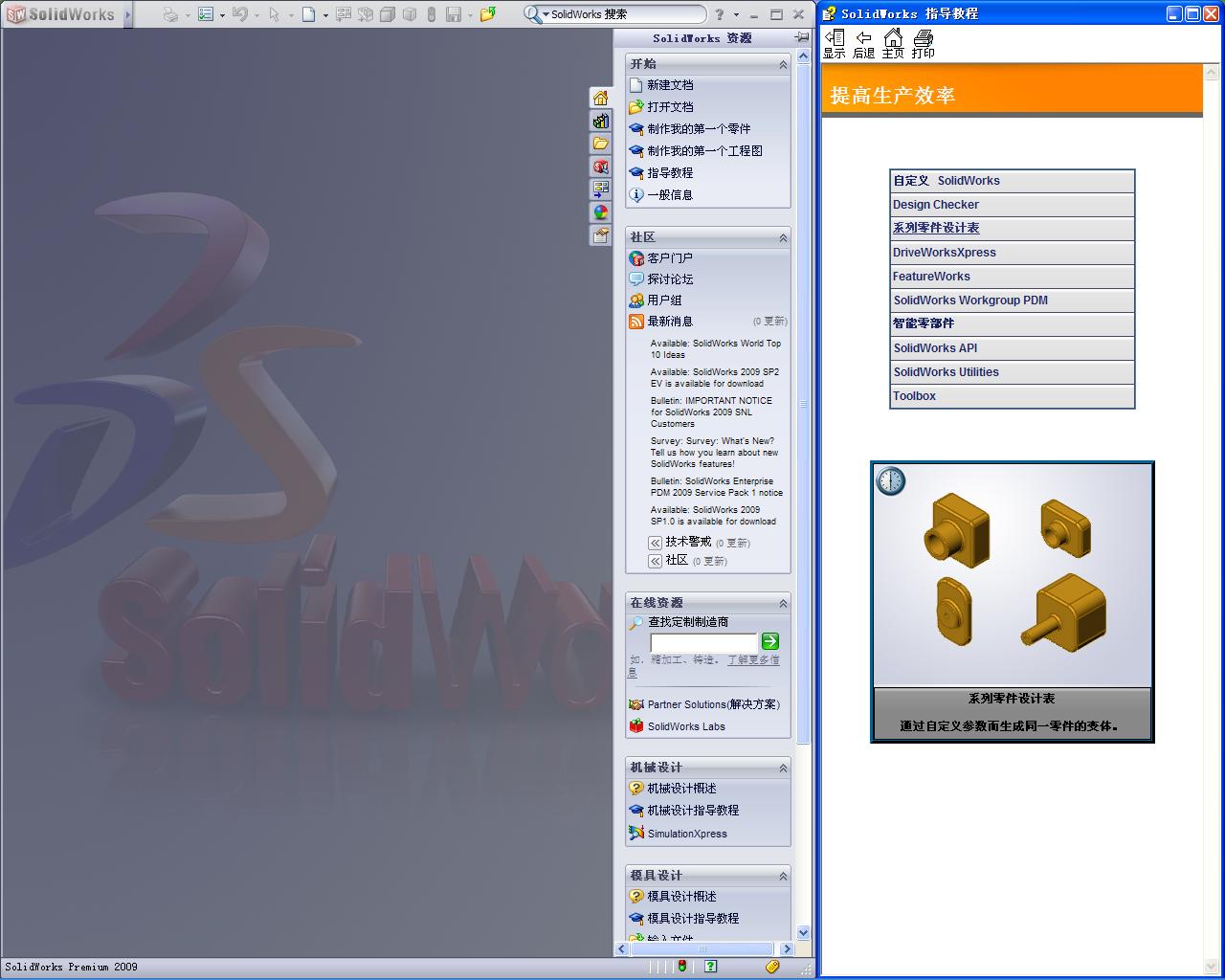Viewport: 1225px width, 980px height.
Task: Click 打开文档 link
Action: (x=670, y=107)
